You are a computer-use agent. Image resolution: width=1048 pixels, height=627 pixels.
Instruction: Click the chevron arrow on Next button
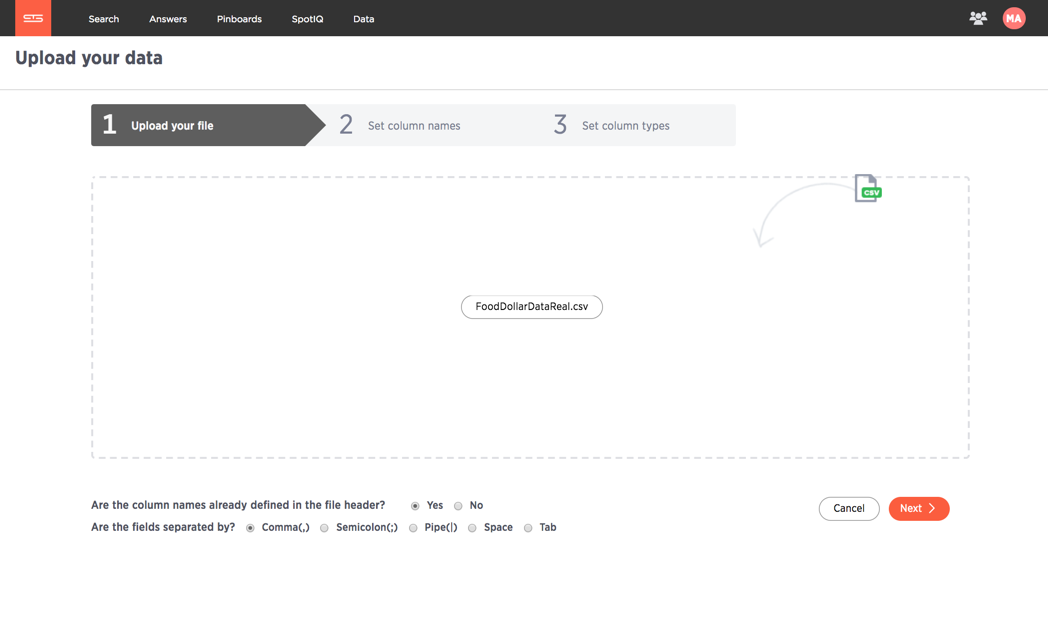point(932,509)
